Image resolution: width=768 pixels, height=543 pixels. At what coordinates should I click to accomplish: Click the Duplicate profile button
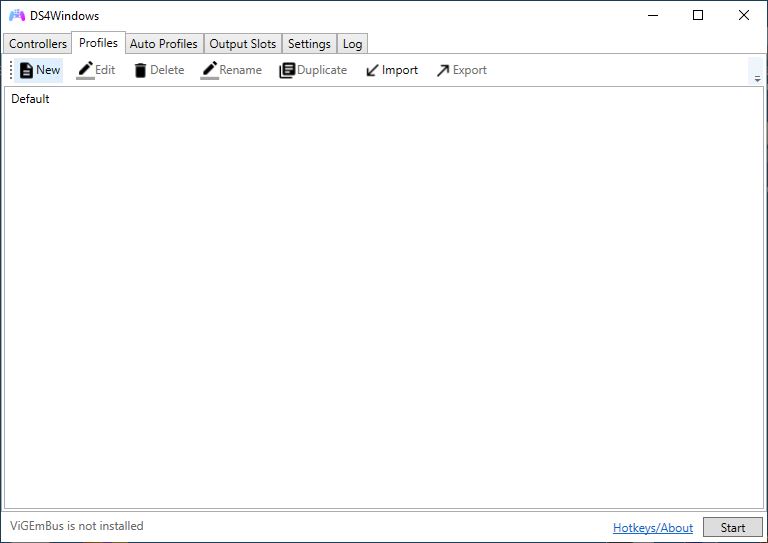313,70
